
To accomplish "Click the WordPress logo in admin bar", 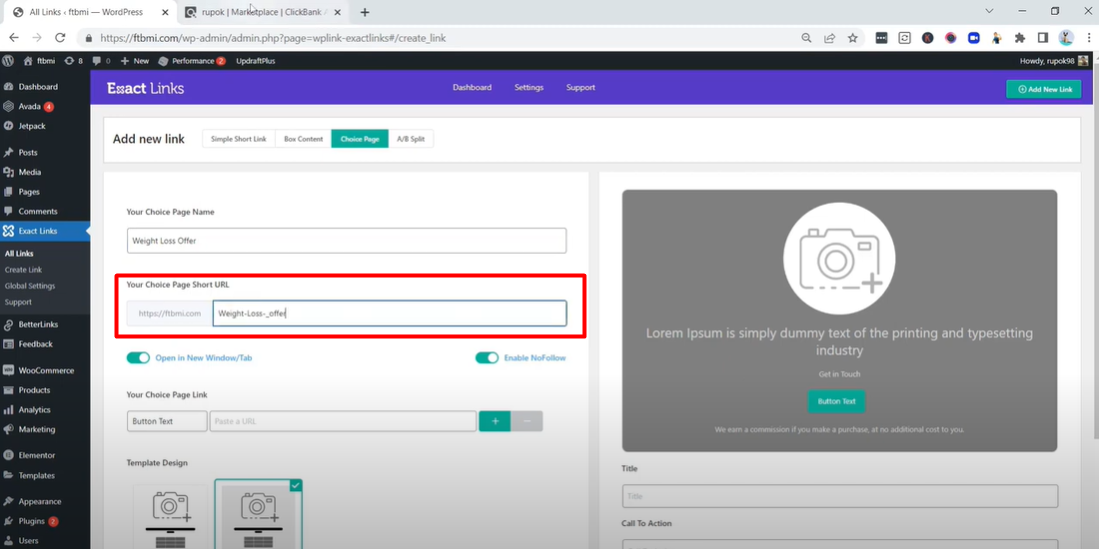I will pos(8,61).
